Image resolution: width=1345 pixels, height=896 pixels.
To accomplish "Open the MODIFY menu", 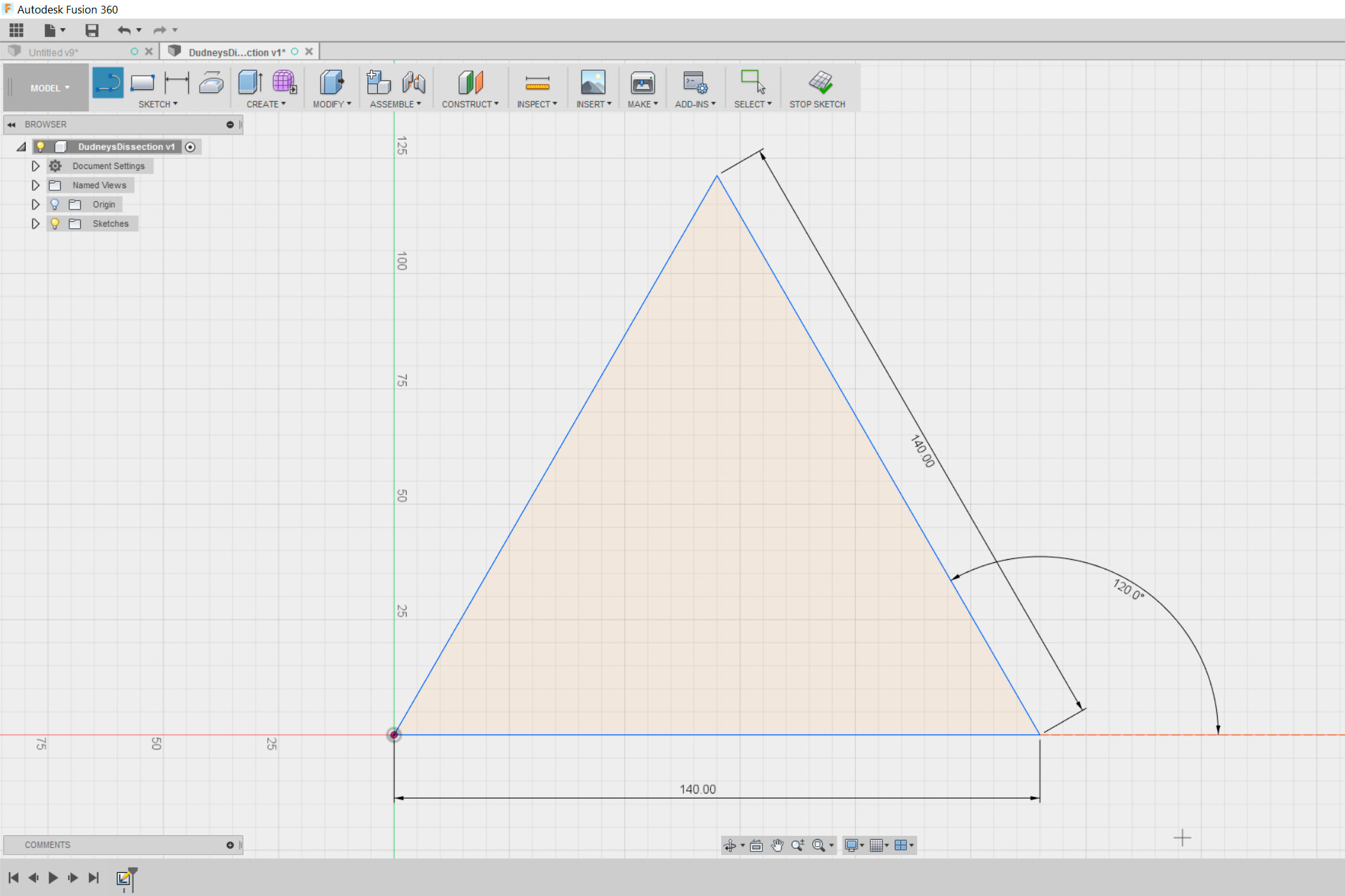I will click(332, 104).
